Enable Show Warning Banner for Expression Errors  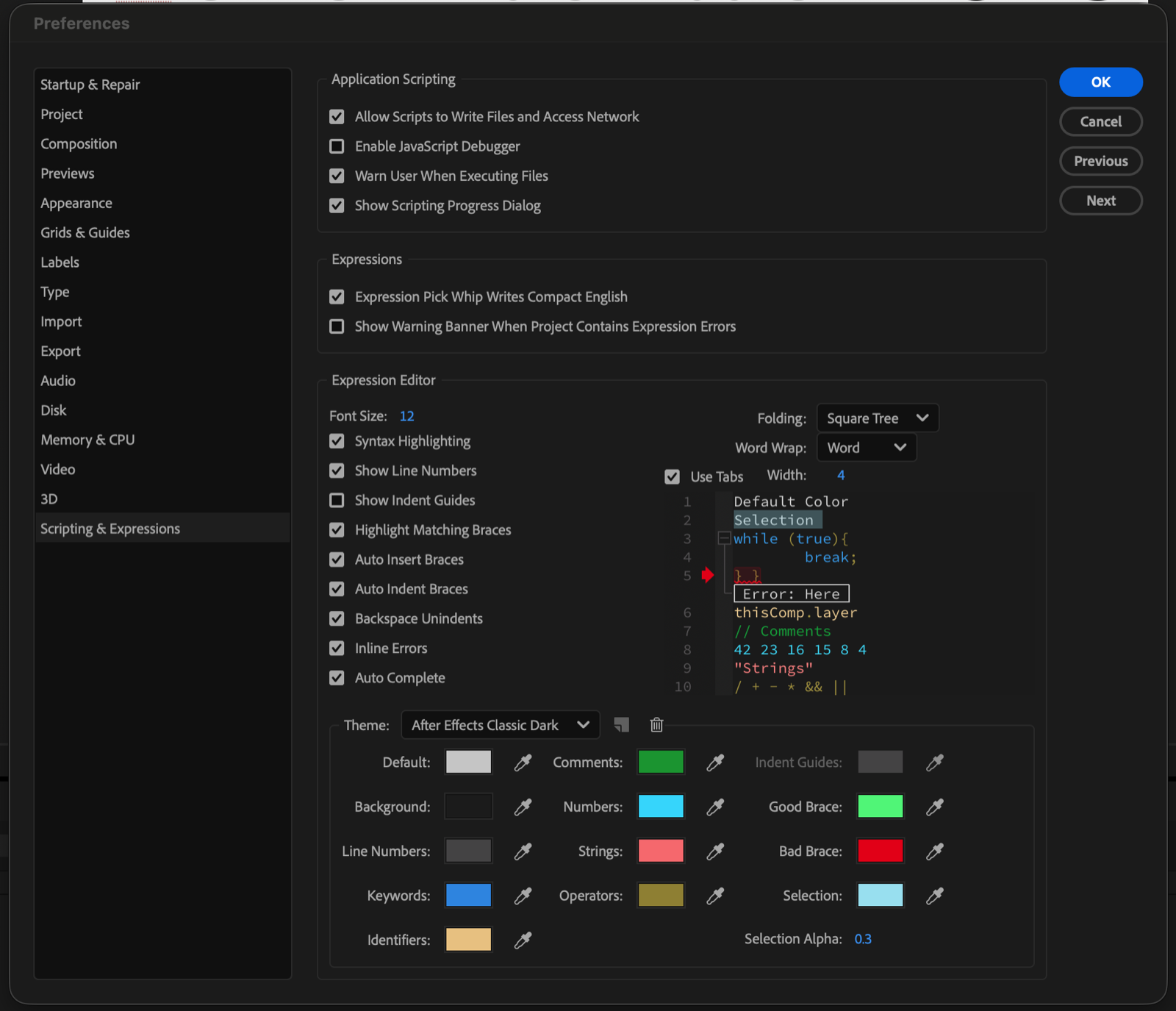(337, 326)
